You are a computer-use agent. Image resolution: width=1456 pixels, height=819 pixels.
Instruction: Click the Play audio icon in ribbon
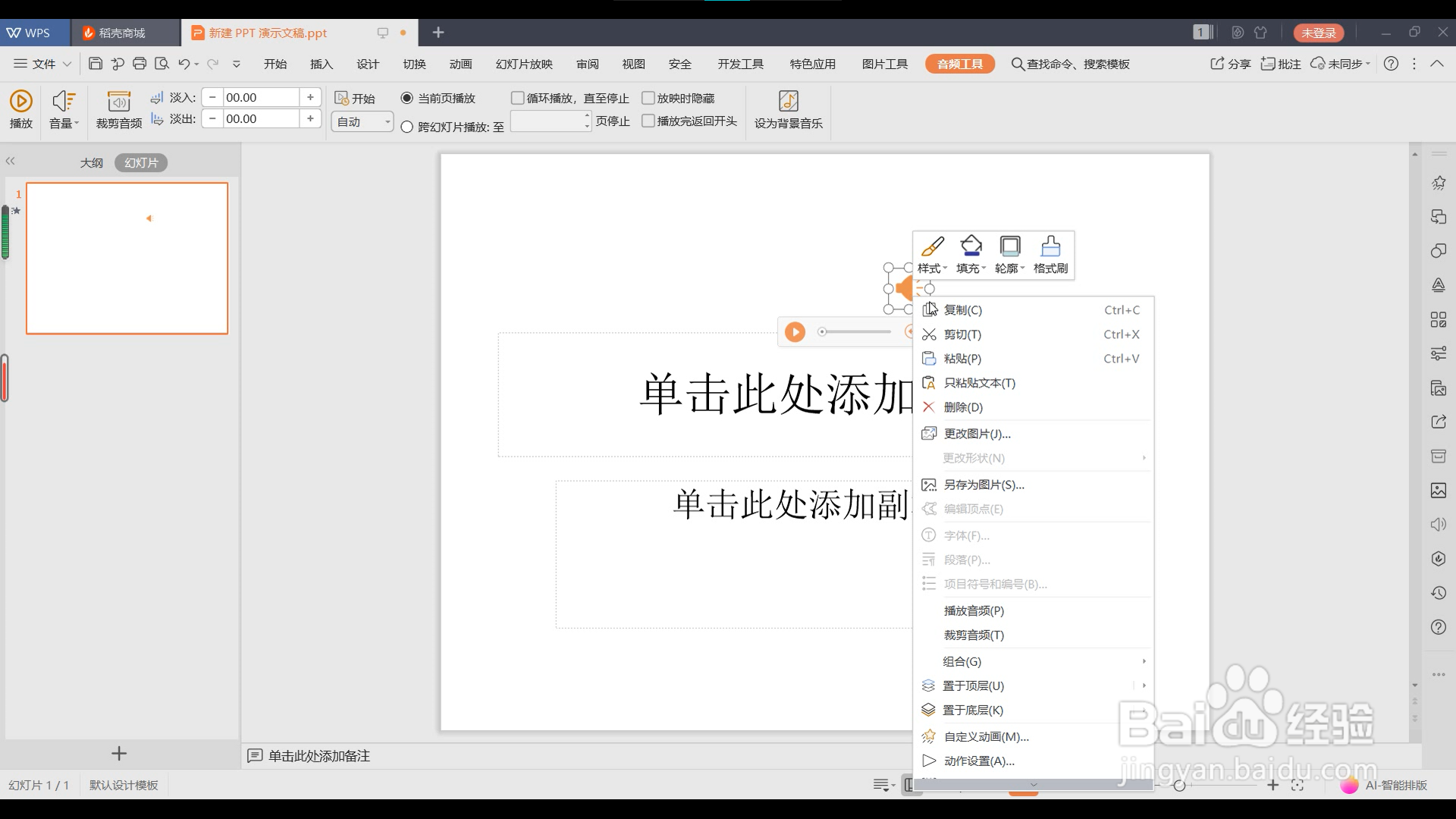[x=20, y=101]
